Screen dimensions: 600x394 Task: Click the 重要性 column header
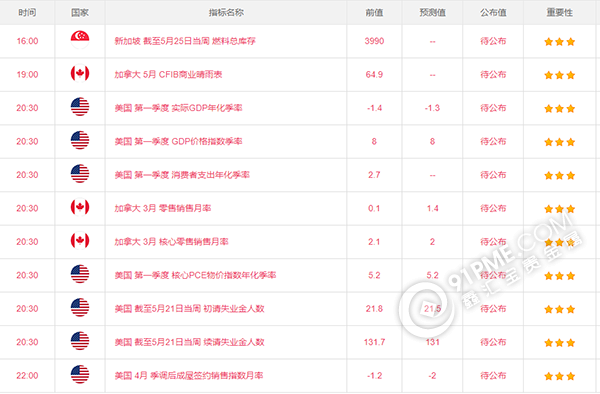(x=559, y=13)
